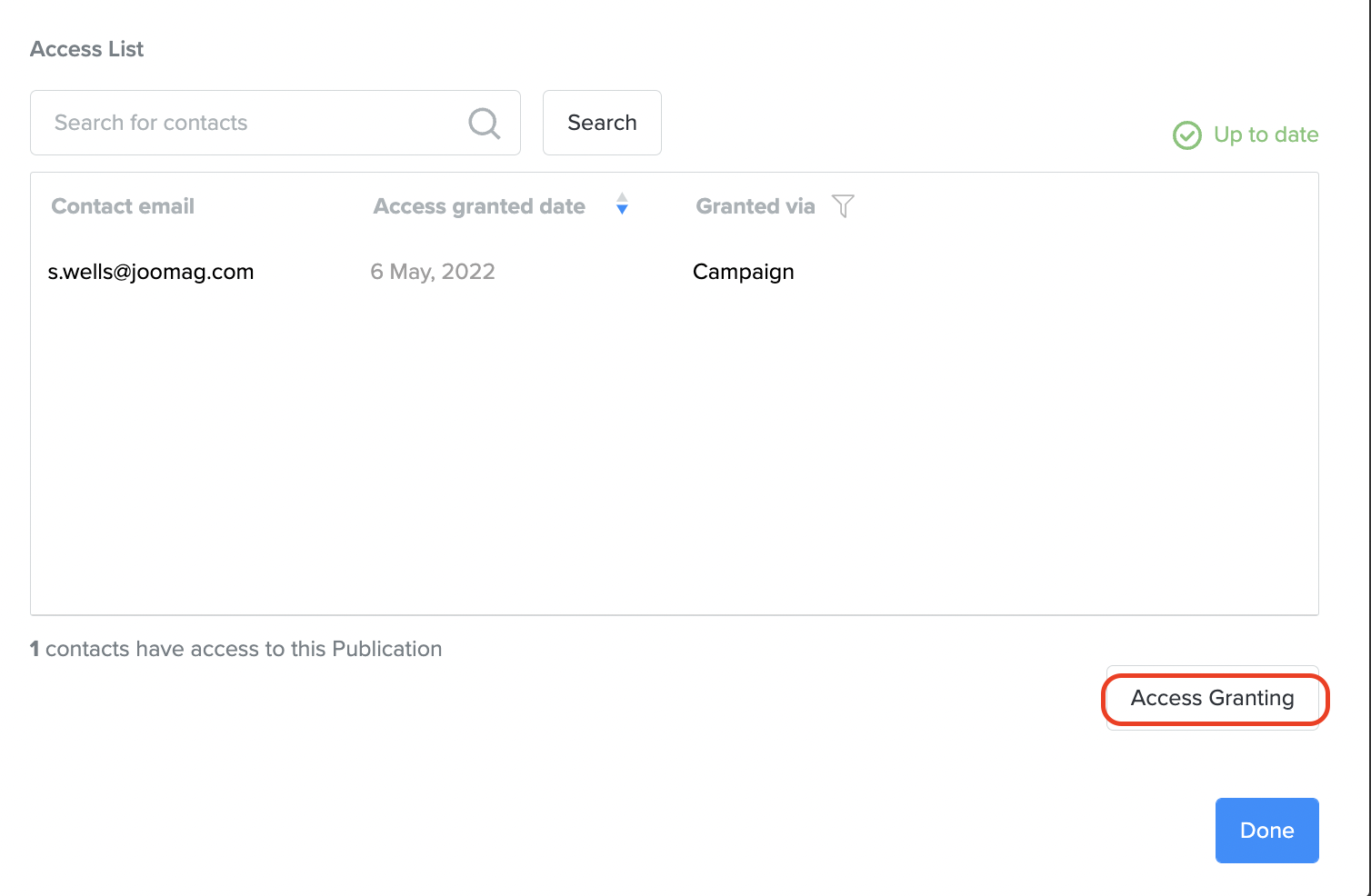Click the bold contact count number
The width and height of the screenshot is (1371, 896).
click(x=35, y=649)
